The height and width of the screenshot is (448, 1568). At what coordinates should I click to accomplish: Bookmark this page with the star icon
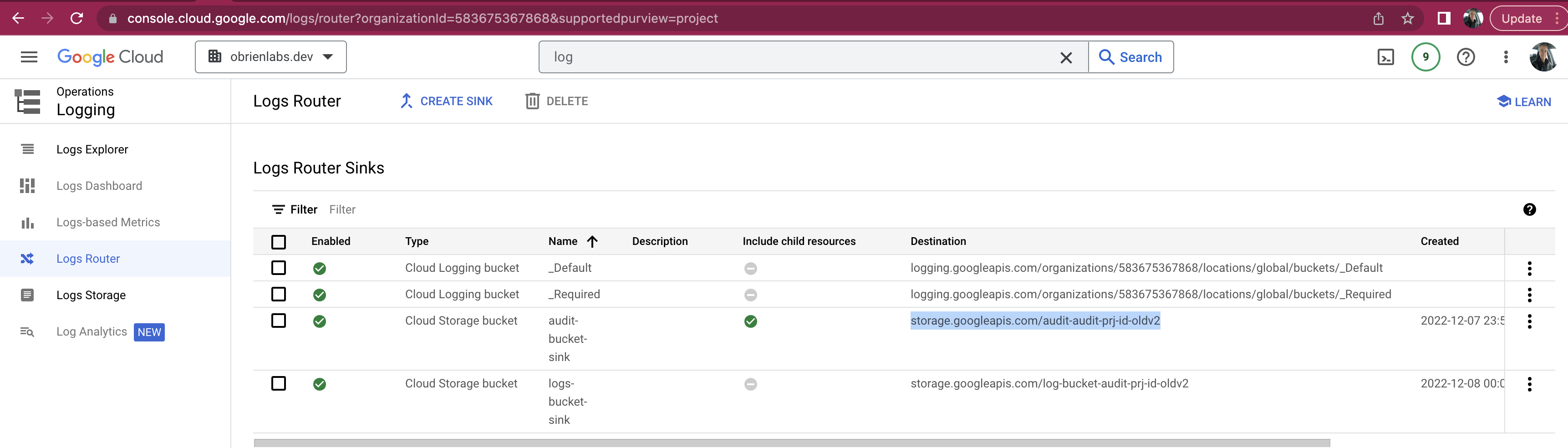click(x=1407, y=18)
